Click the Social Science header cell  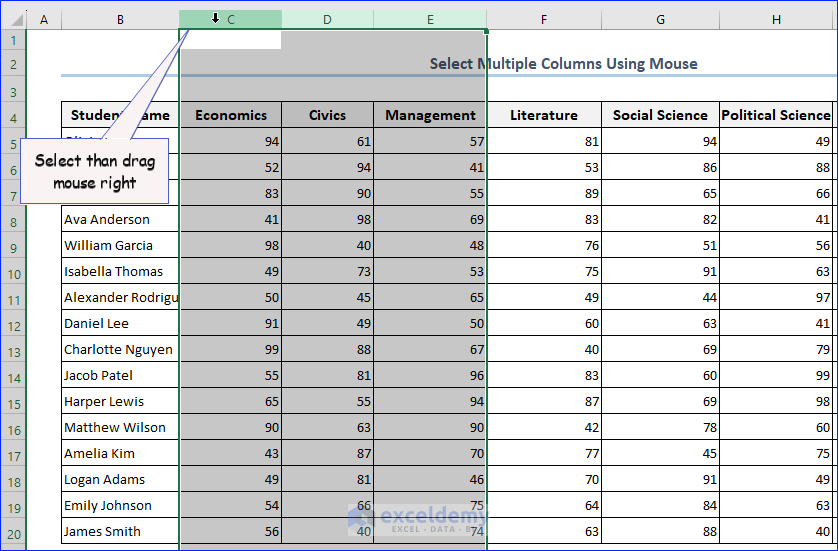[661, 115]
